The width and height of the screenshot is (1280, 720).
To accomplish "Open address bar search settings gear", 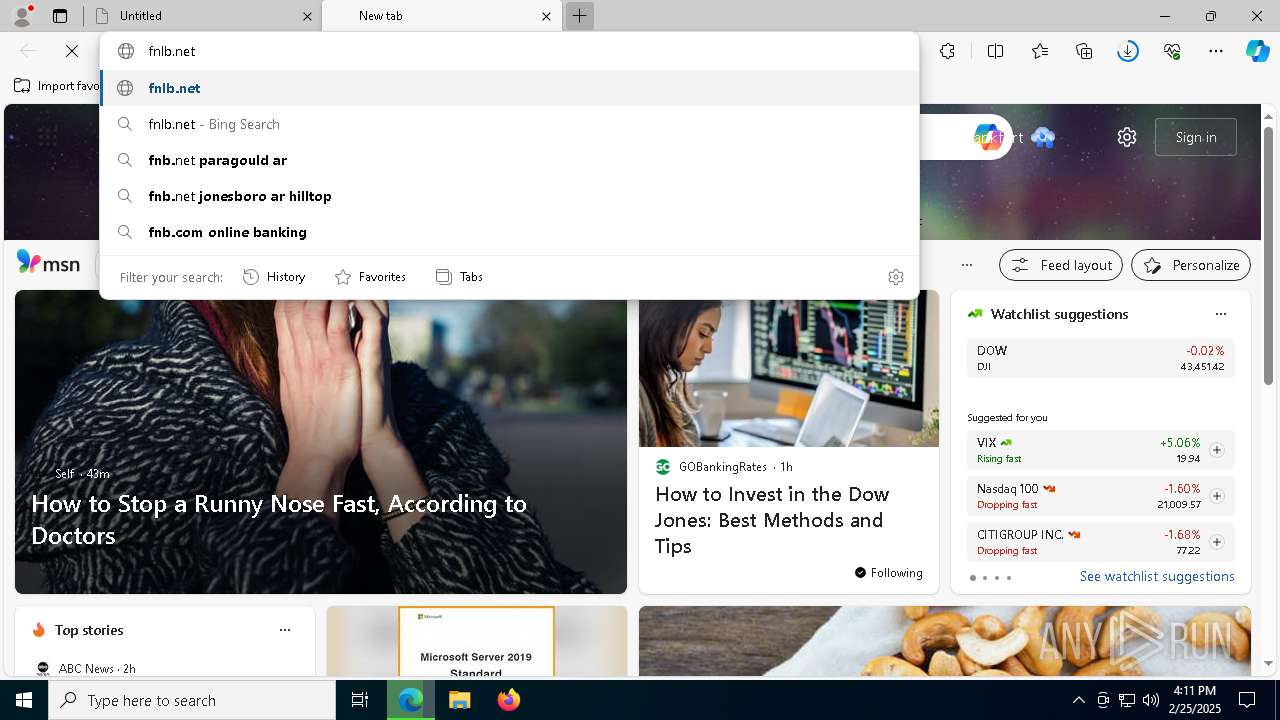I will 896,277.
